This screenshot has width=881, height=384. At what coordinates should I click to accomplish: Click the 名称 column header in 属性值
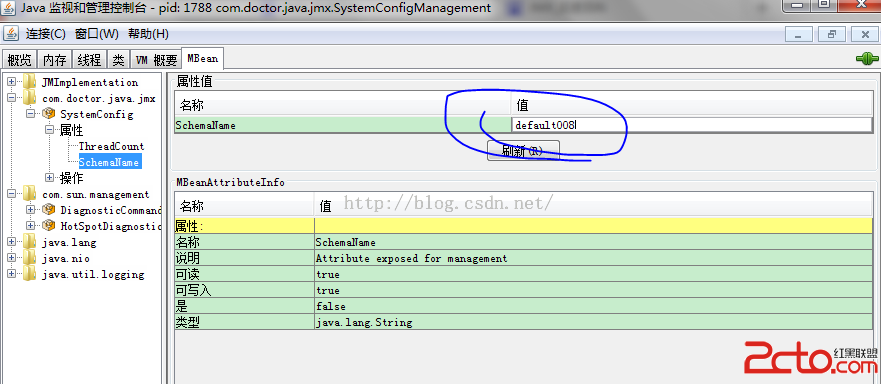point(343,105)
